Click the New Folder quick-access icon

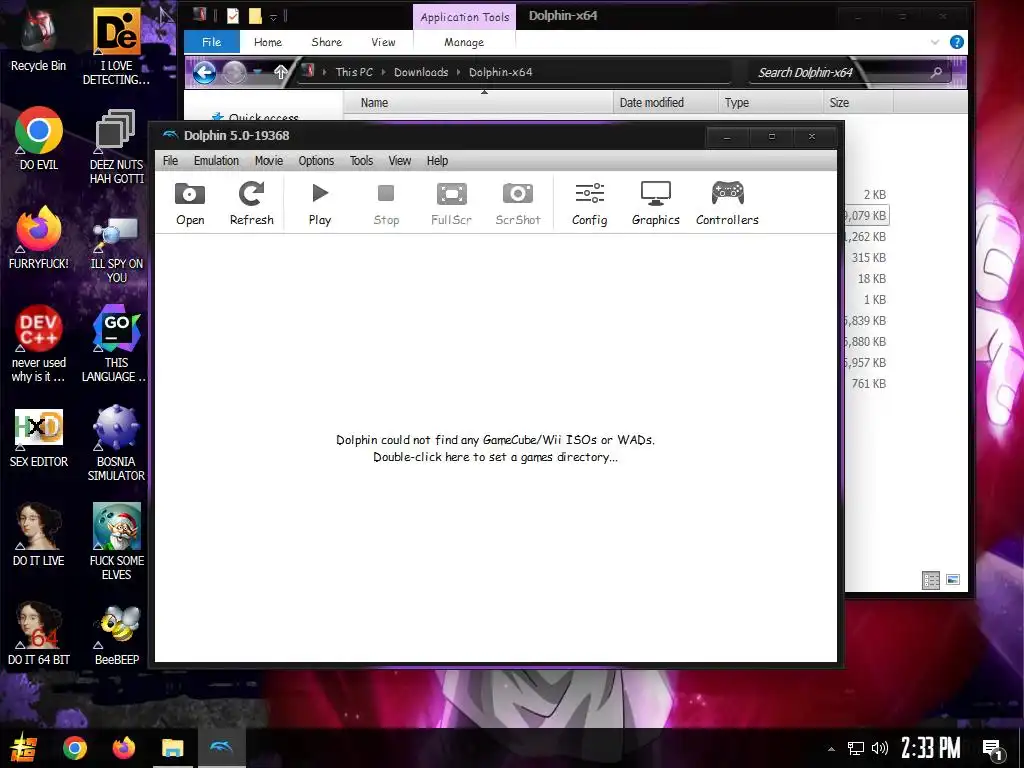(255, 16)
